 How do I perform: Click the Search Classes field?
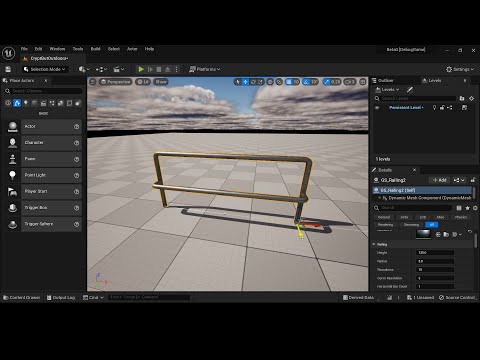tap(43, 91)
